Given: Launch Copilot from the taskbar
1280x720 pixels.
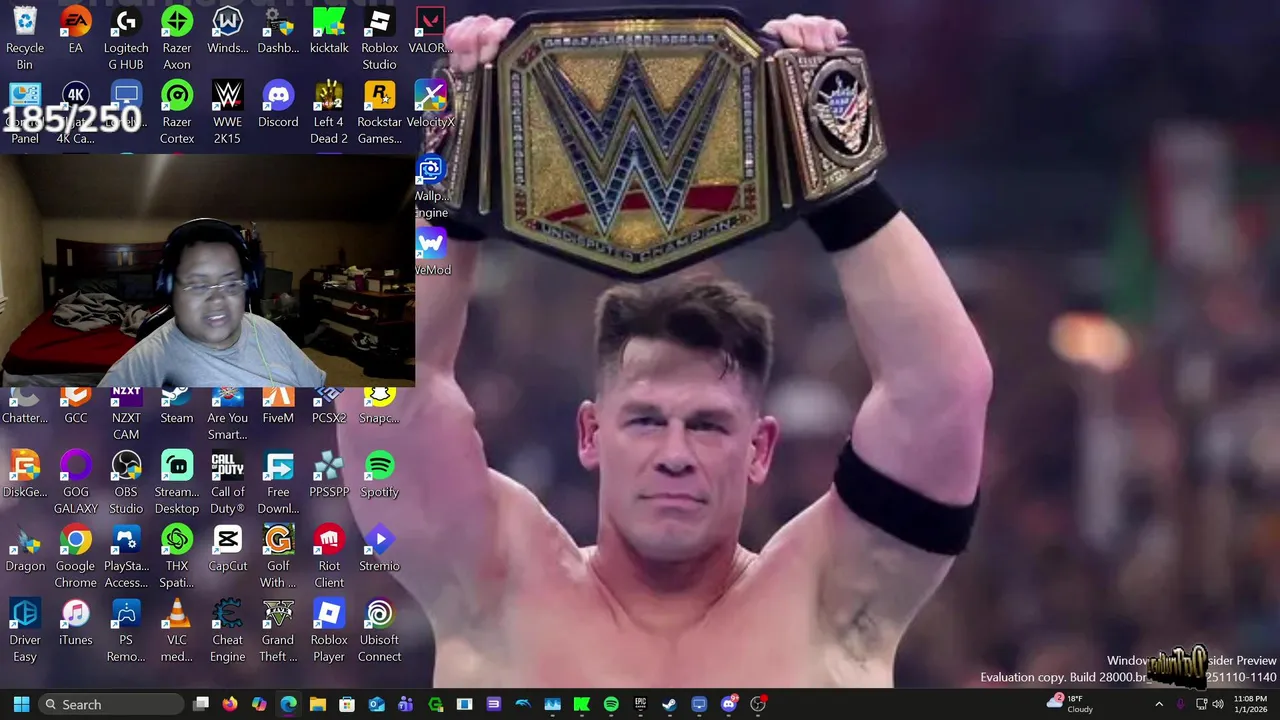Looking at the screenshot, I should (x=259, y=704).
